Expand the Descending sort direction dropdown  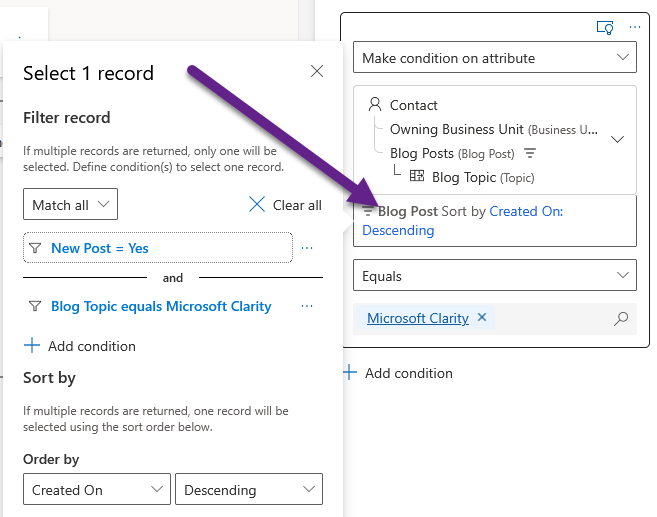click(248, 490)
